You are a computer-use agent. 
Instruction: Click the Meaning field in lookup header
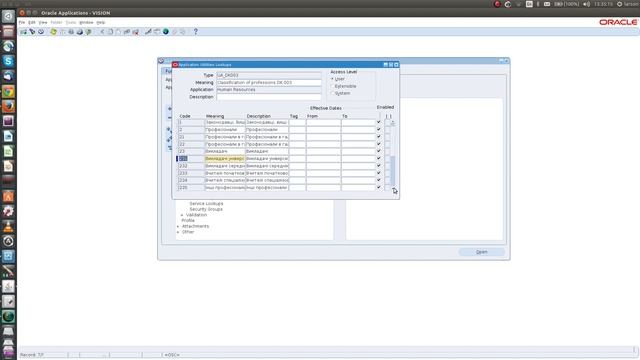269,82
